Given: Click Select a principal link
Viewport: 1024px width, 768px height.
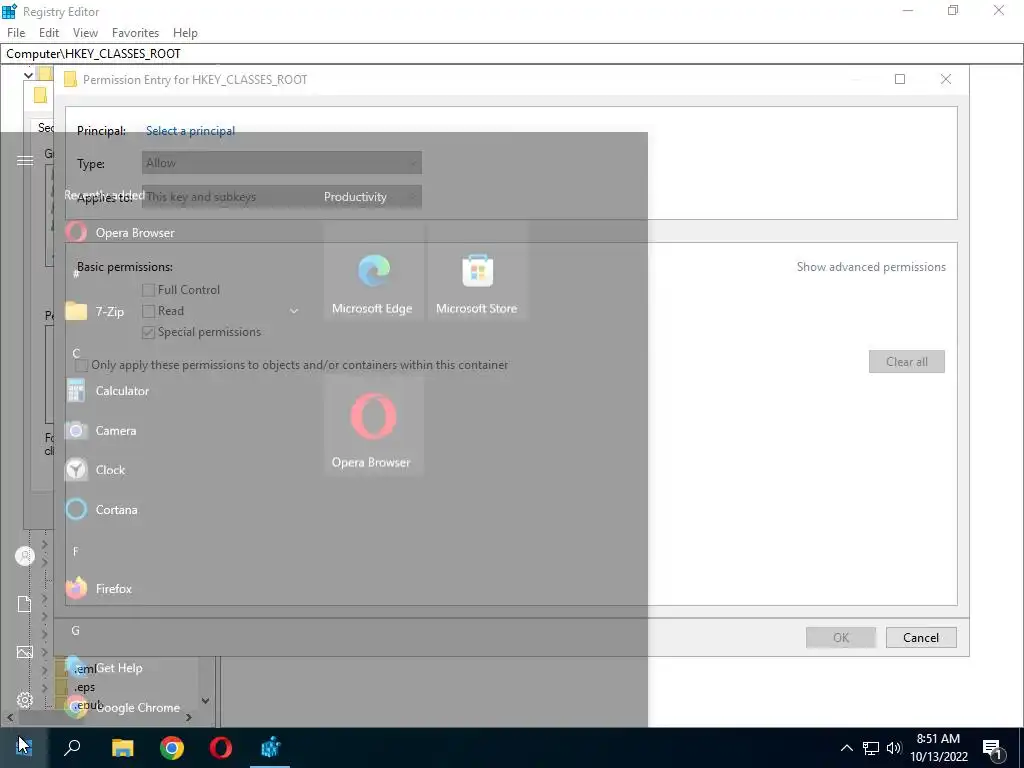Looking at the screenshot, I should [190, 131].
